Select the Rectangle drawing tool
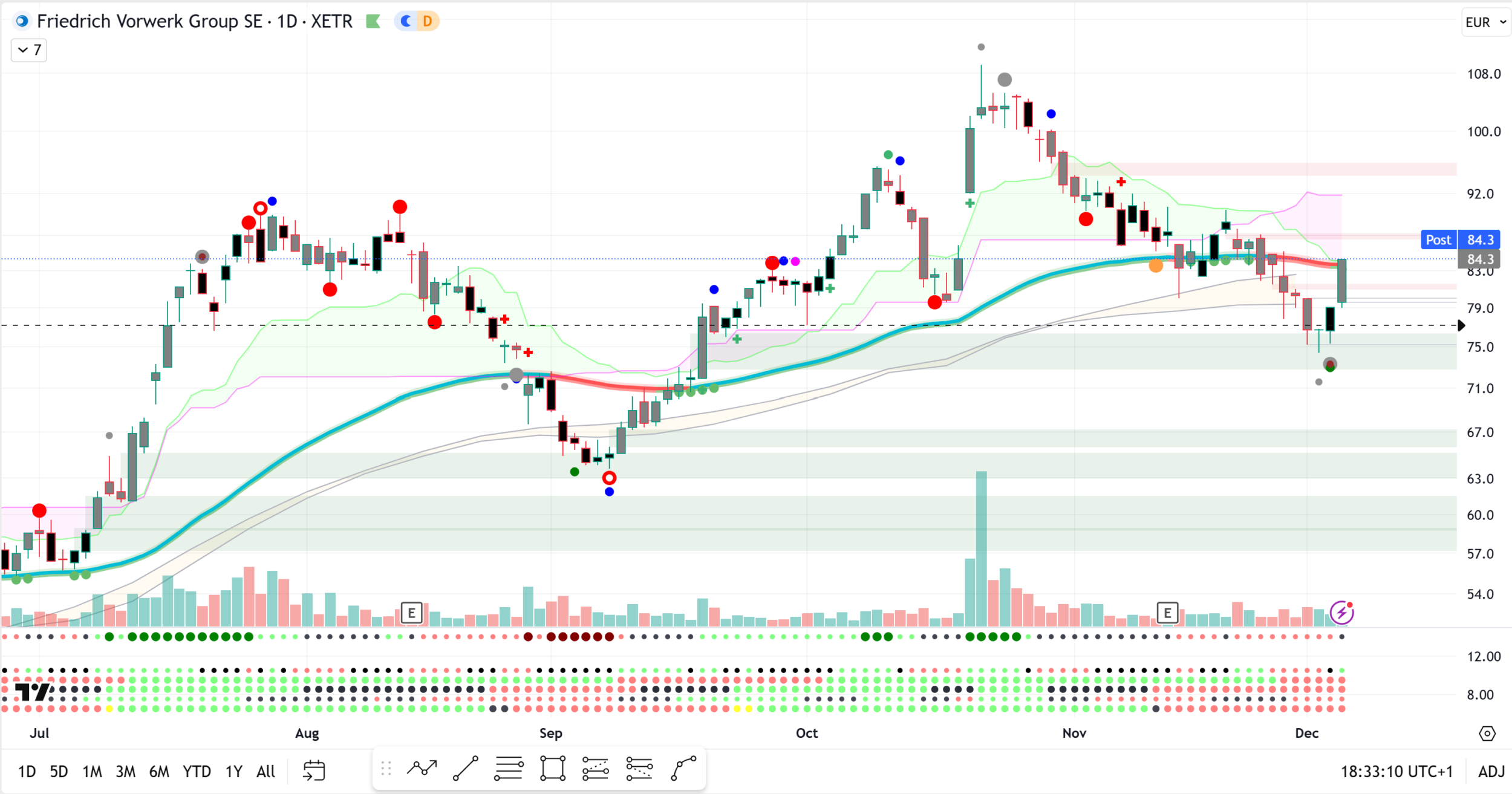Viewport: 1512px width, 794px height. coord(553,769)
